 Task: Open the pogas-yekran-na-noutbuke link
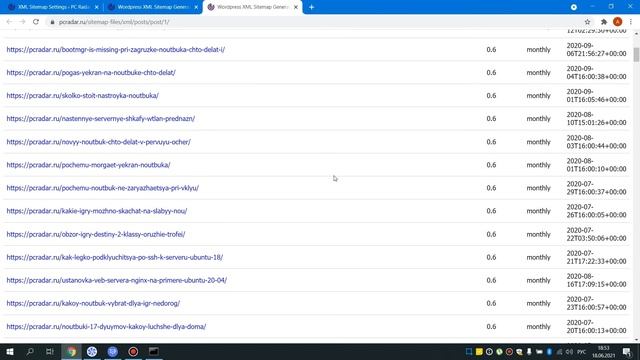pos(91,73)
